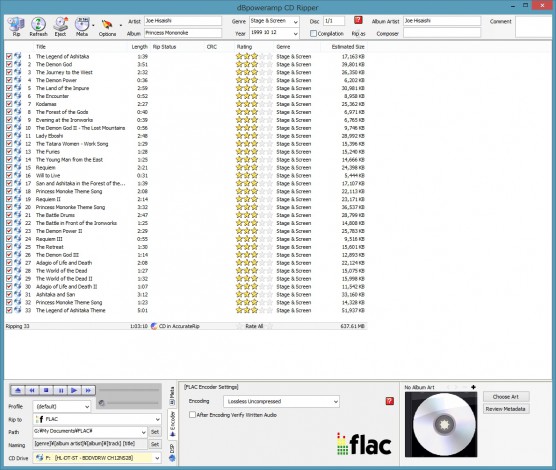Click the Composer input field
Screen dimensions: 556x470
coord(442,33)
